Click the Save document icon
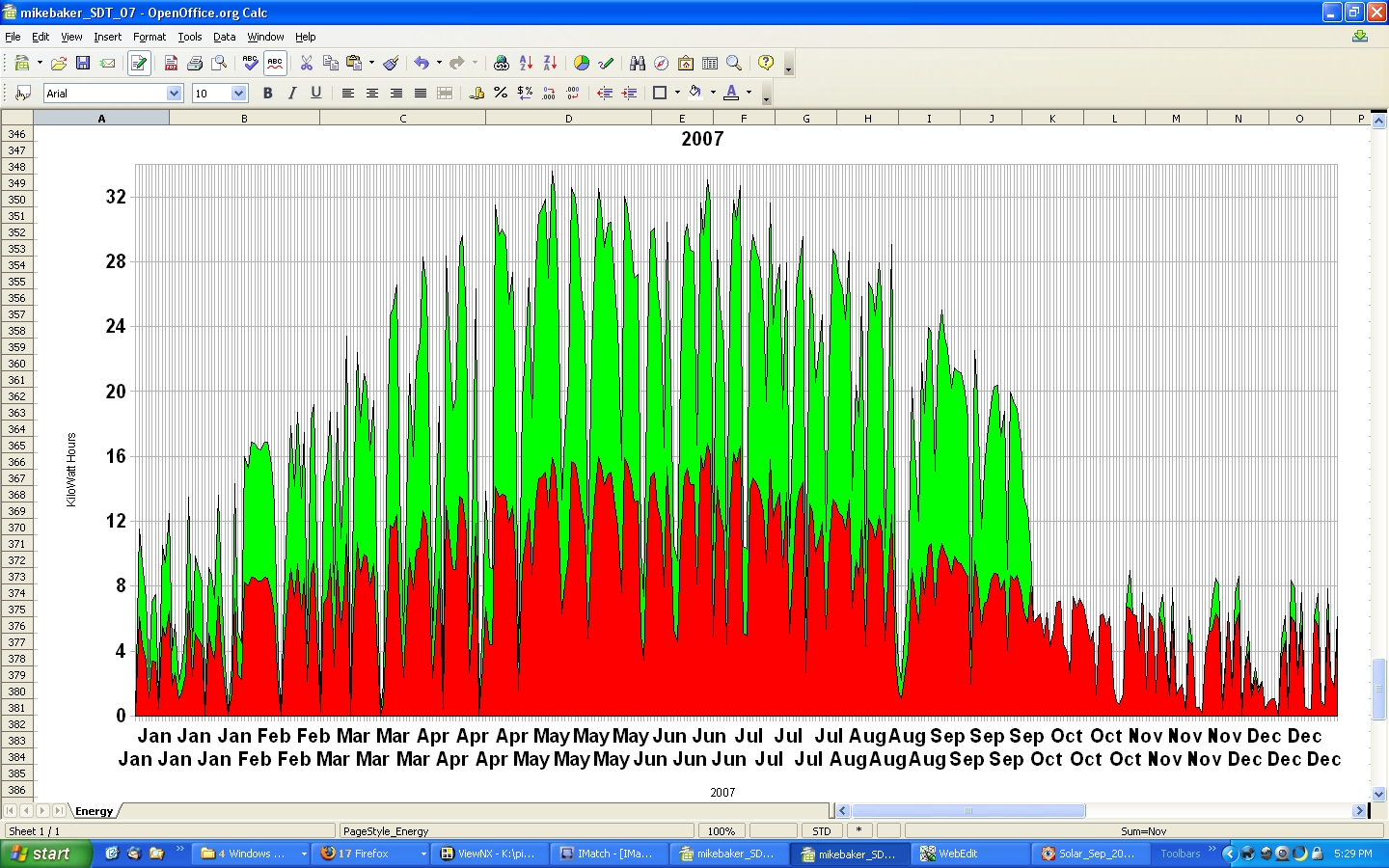The height and width of the screenshot is (868, 1389). (x=83, y=64)
